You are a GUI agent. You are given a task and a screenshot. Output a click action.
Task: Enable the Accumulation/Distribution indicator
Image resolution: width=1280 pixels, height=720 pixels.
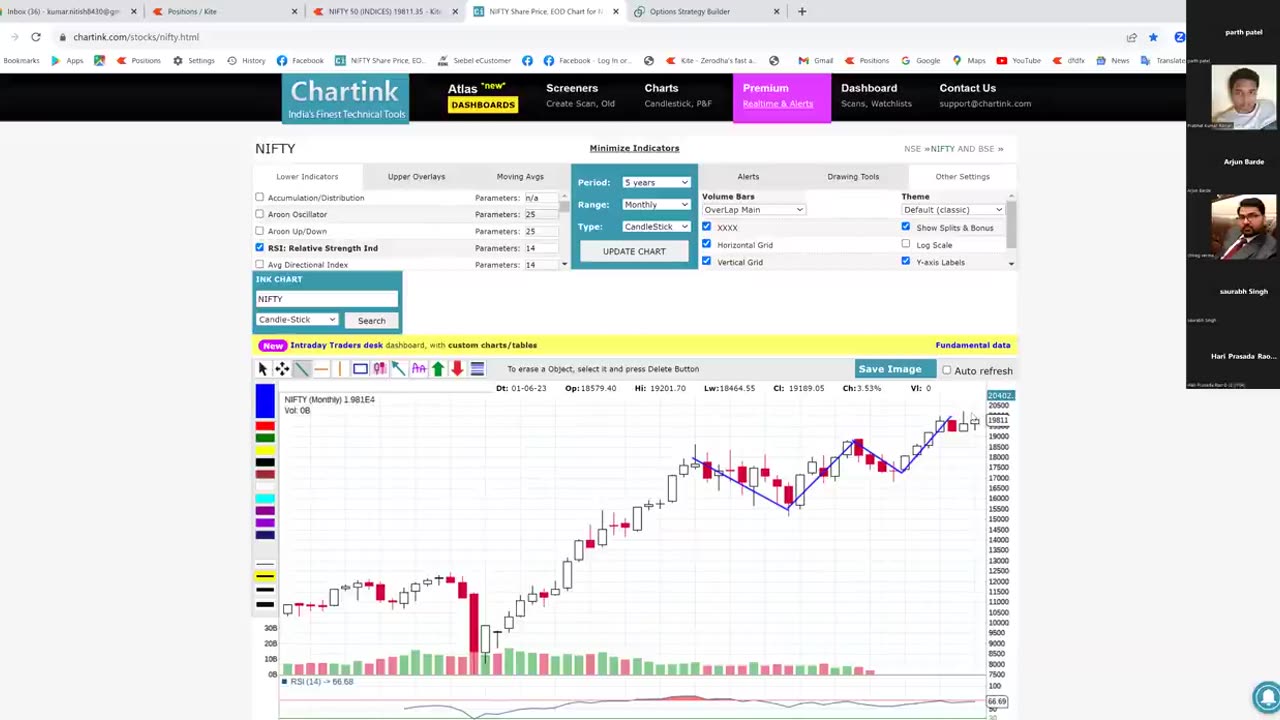coord(260,197)
